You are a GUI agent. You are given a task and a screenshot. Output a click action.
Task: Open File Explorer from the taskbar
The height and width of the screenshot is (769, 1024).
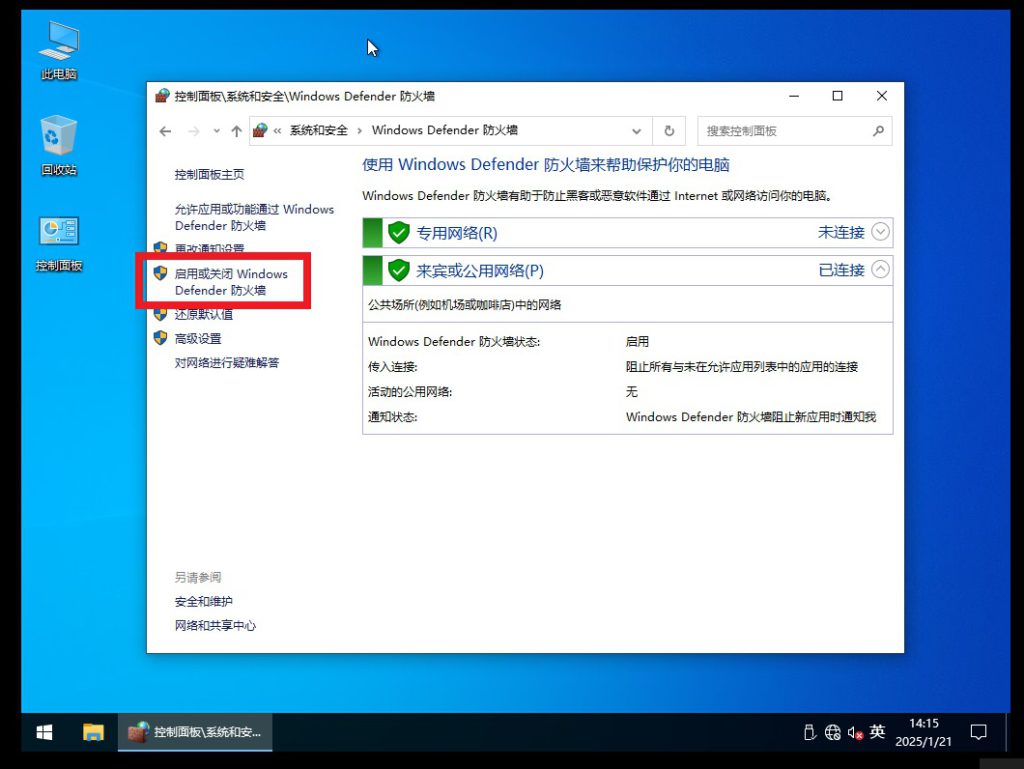[x=93, y=732]
